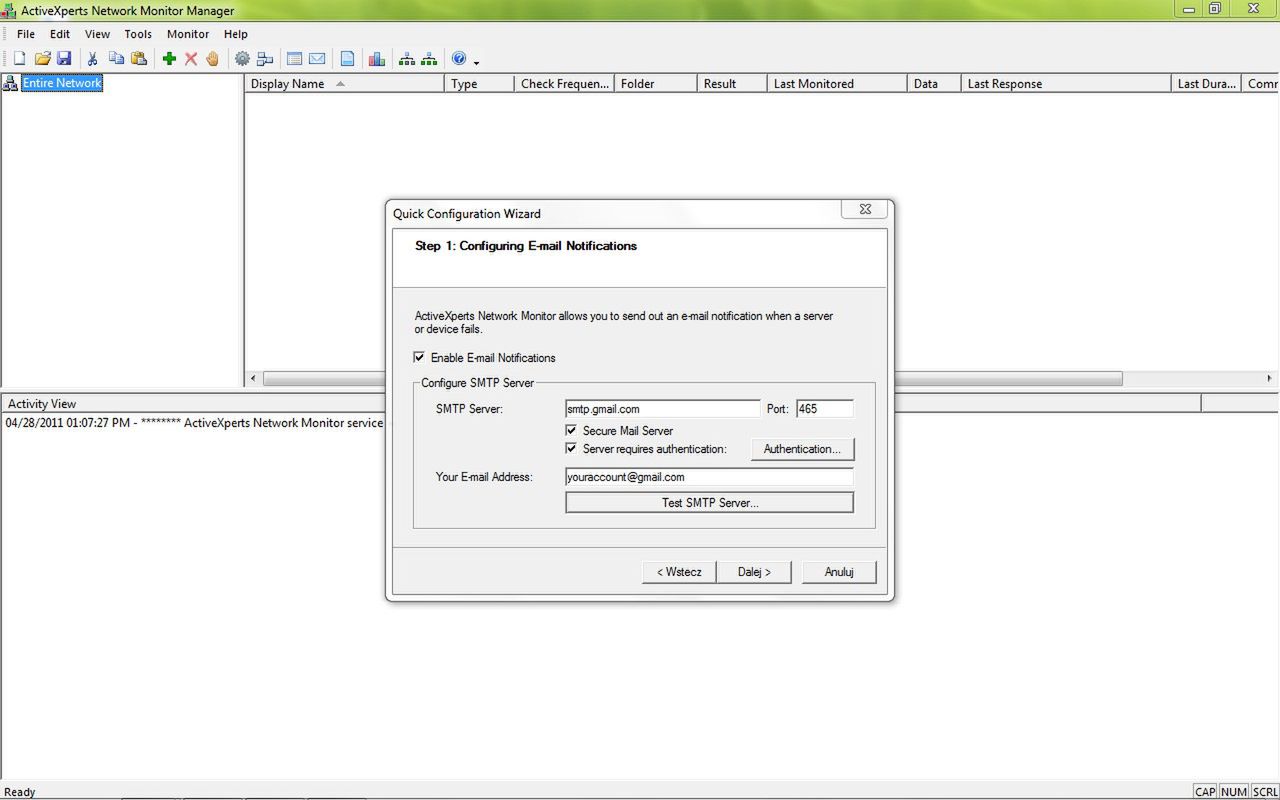Open options via the gear icon
Viewport: 1280px width, 800px height.
[x=242, y=58]
